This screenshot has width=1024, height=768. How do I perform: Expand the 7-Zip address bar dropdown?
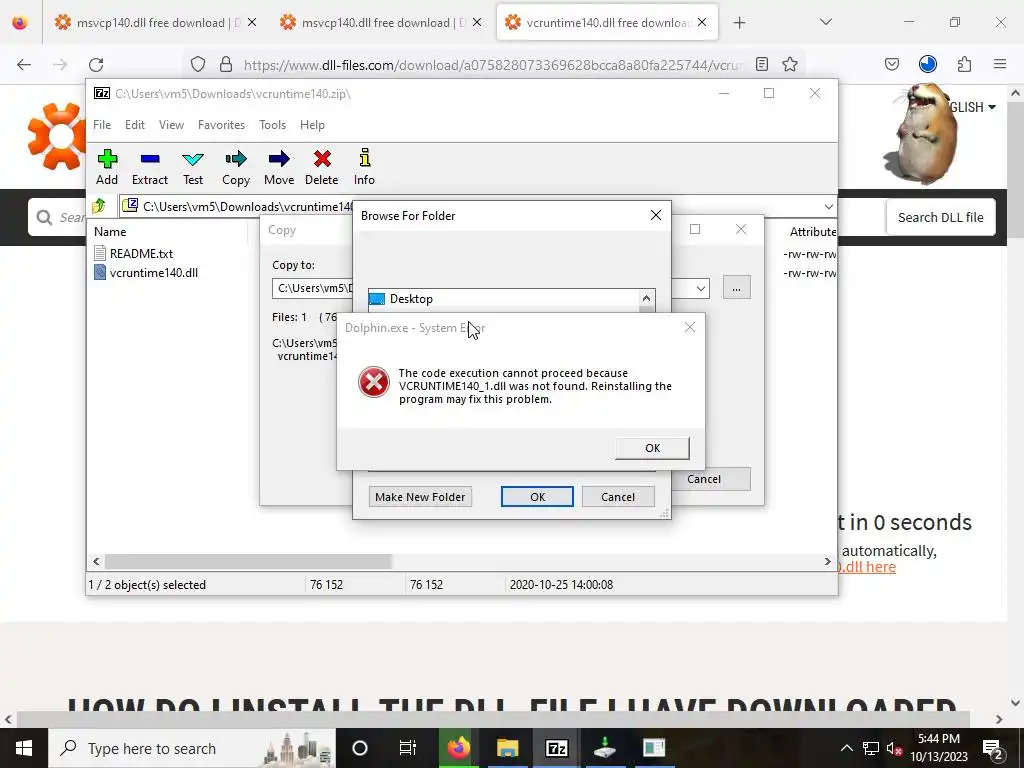point(829,206)
